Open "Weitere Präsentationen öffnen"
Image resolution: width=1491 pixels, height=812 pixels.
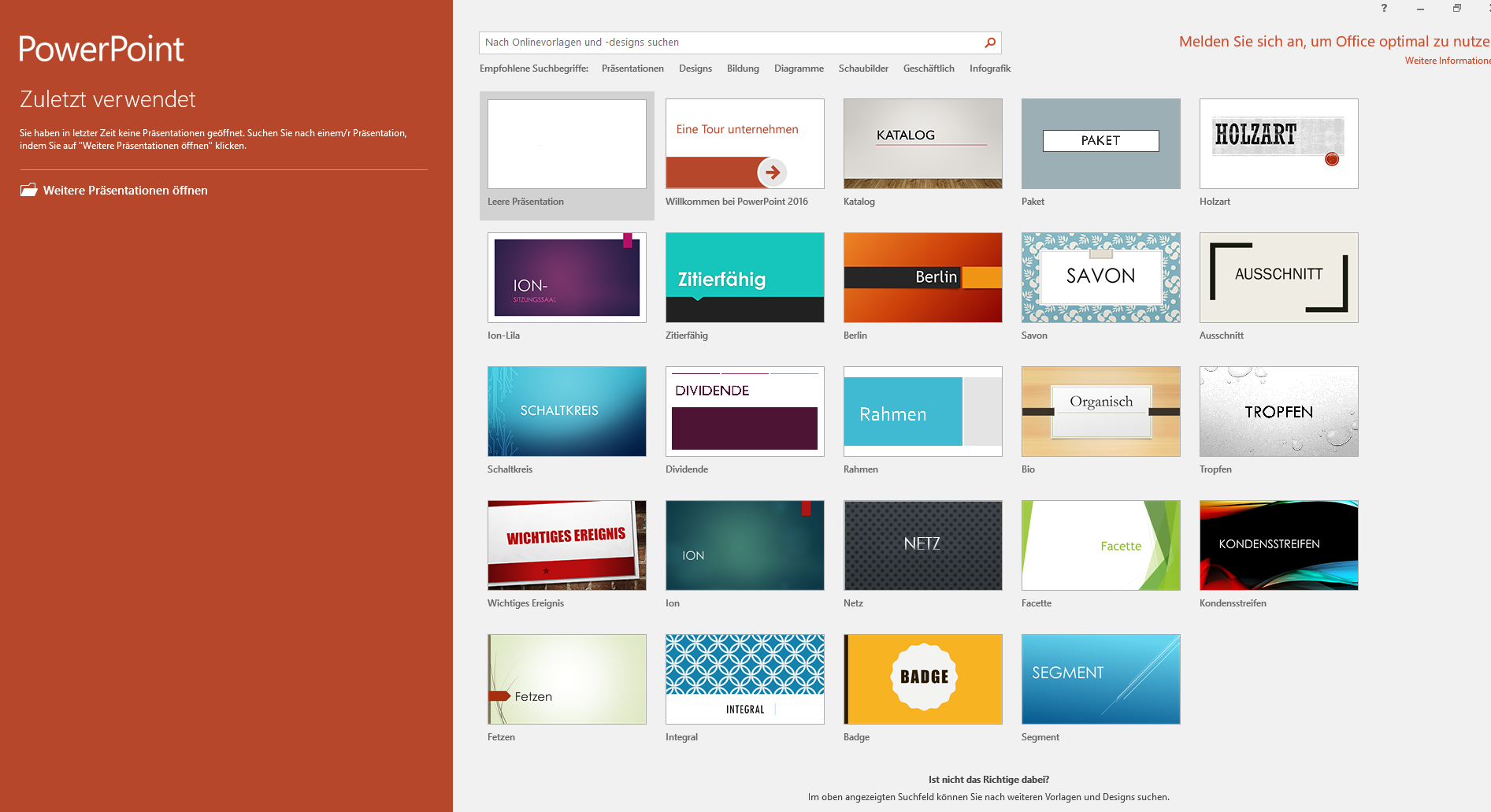[125, 190]
